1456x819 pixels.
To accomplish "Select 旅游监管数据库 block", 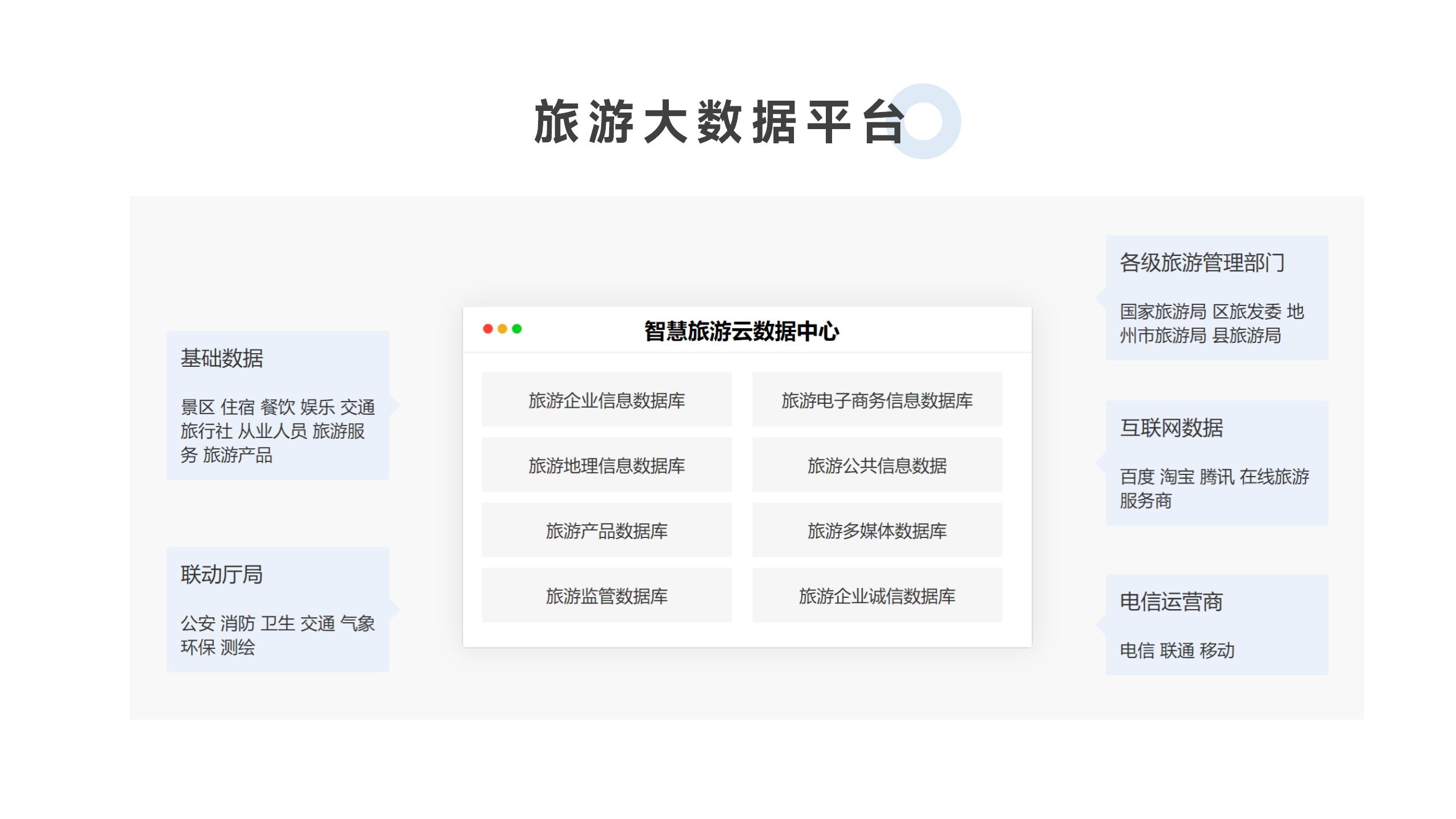I will click(606, 595).
